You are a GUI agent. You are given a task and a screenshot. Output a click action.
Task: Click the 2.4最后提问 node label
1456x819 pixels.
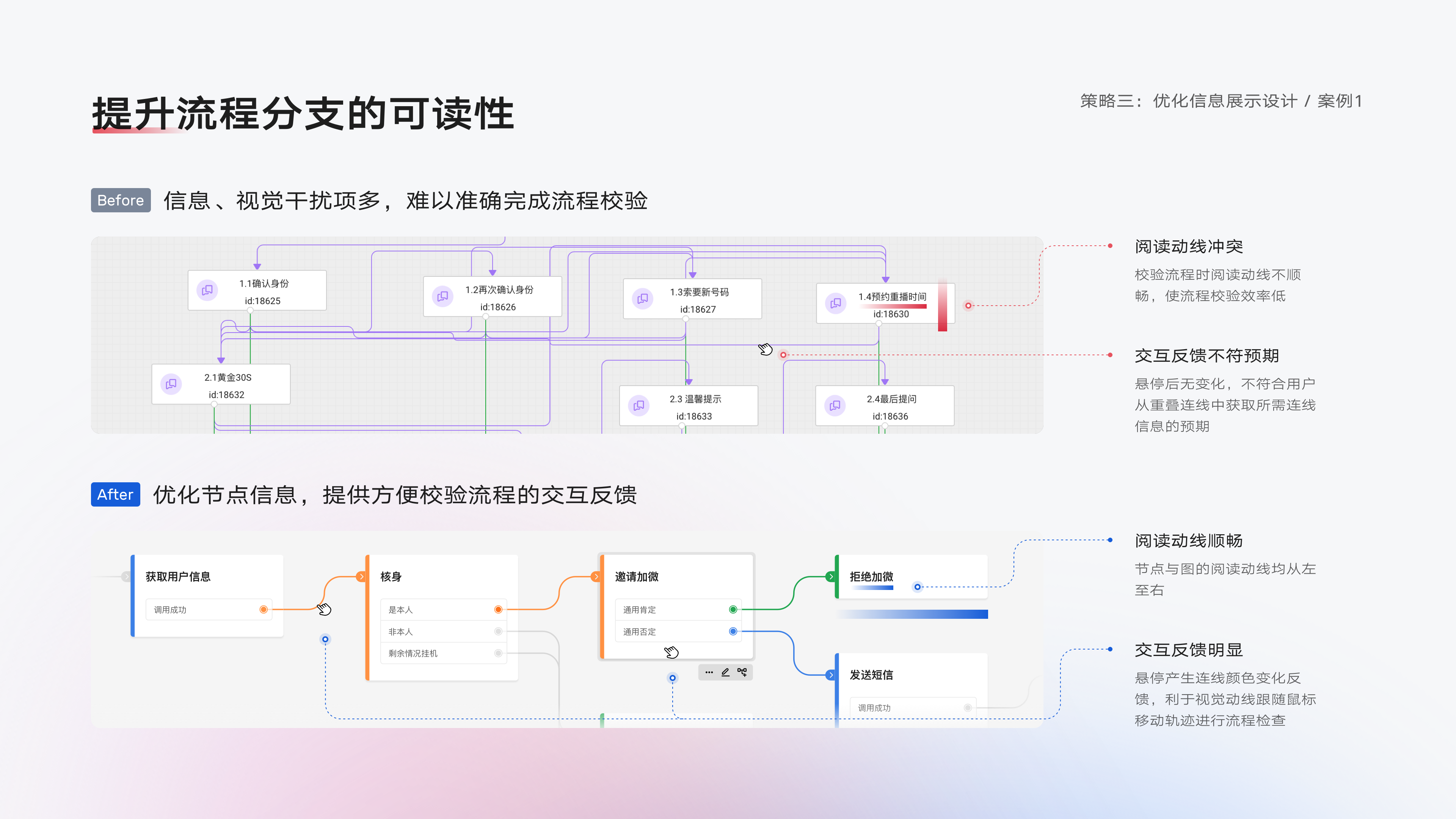(x=891, y=399)
